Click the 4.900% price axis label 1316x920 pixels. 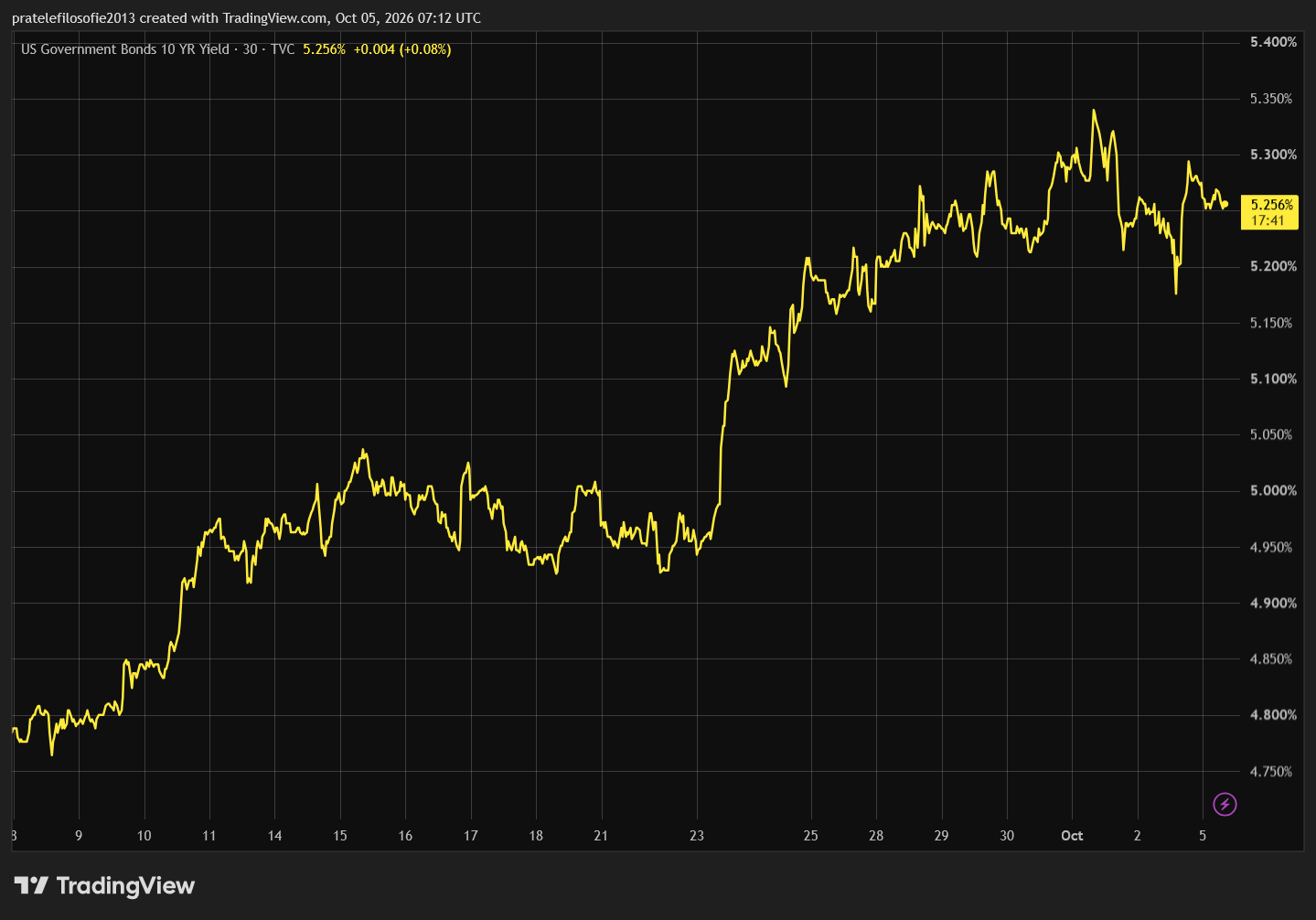coord(1273,603)
